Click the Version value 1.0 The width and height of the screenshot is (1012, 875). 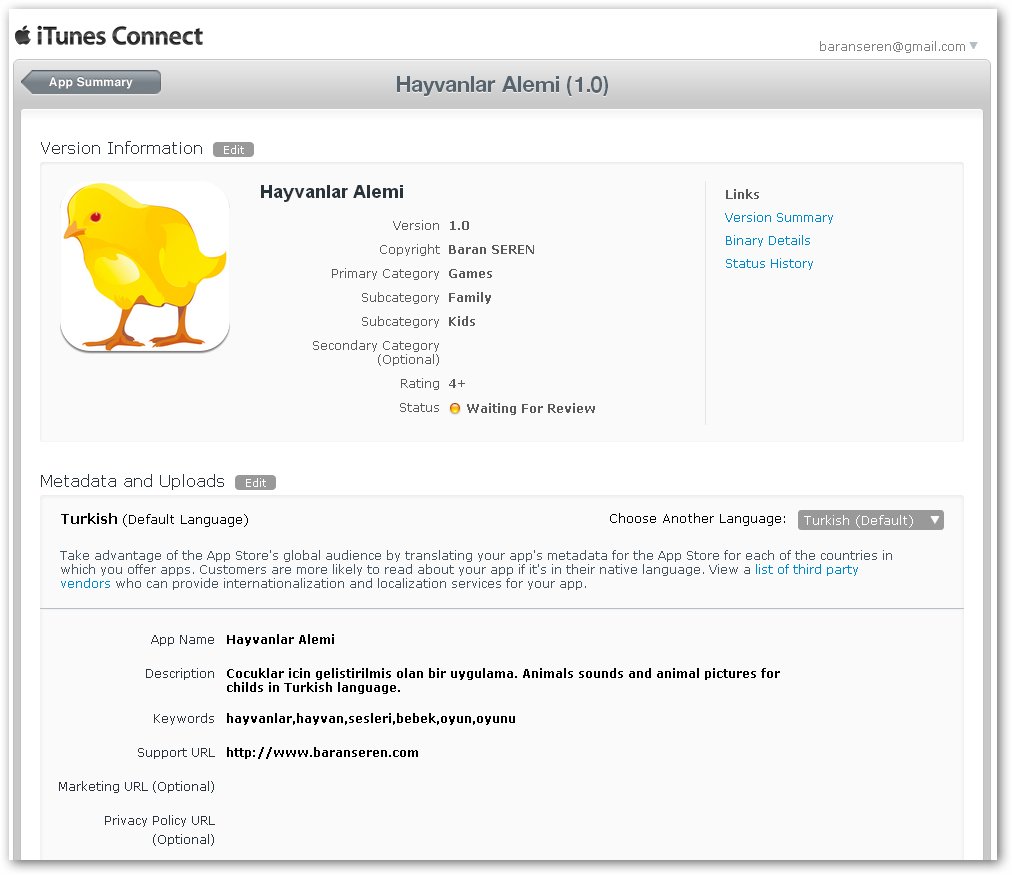tap(459, 225)
